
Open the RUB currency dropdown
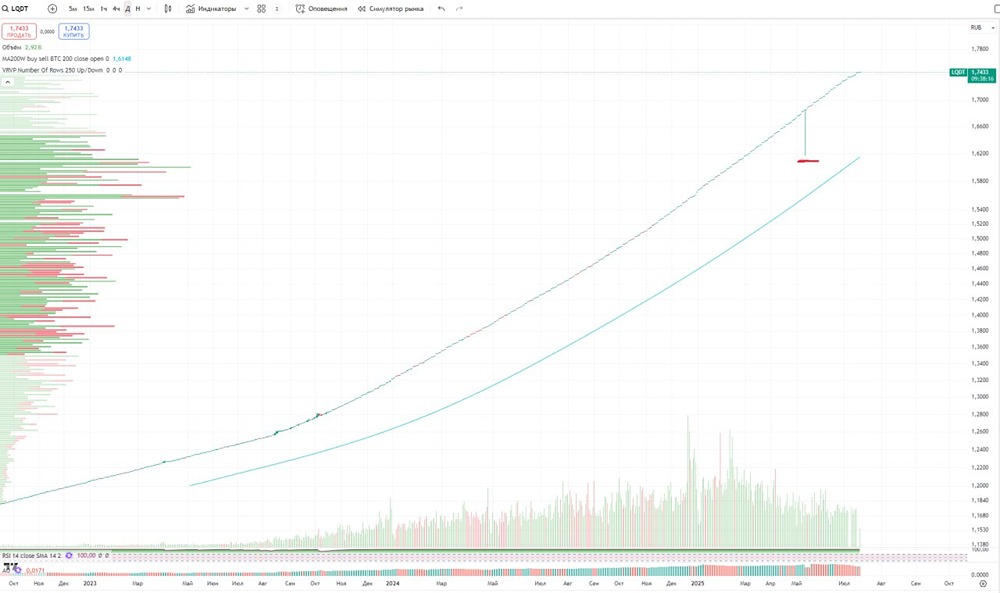tap(982, 27)
